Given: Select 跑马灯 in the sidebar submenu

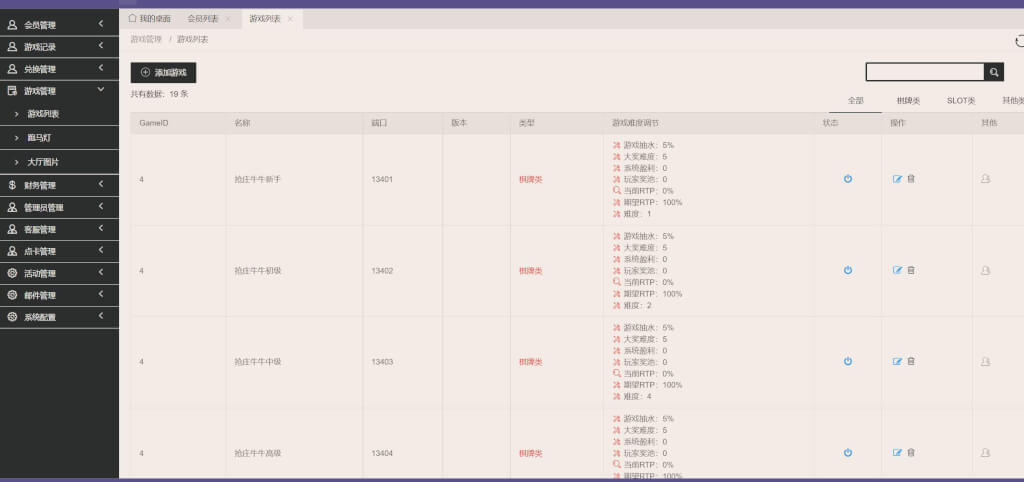Looking at the screenshot, I should click(39, 138).
